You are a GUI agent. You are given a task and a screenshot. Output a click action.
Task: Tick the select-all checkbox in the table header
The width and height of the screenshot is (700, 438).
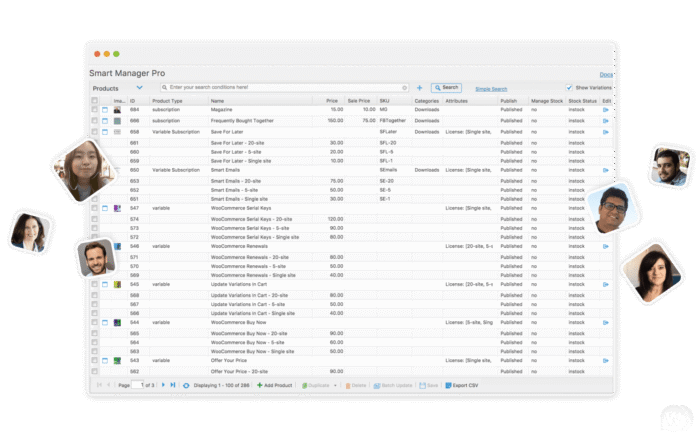(x=94, y=100)
